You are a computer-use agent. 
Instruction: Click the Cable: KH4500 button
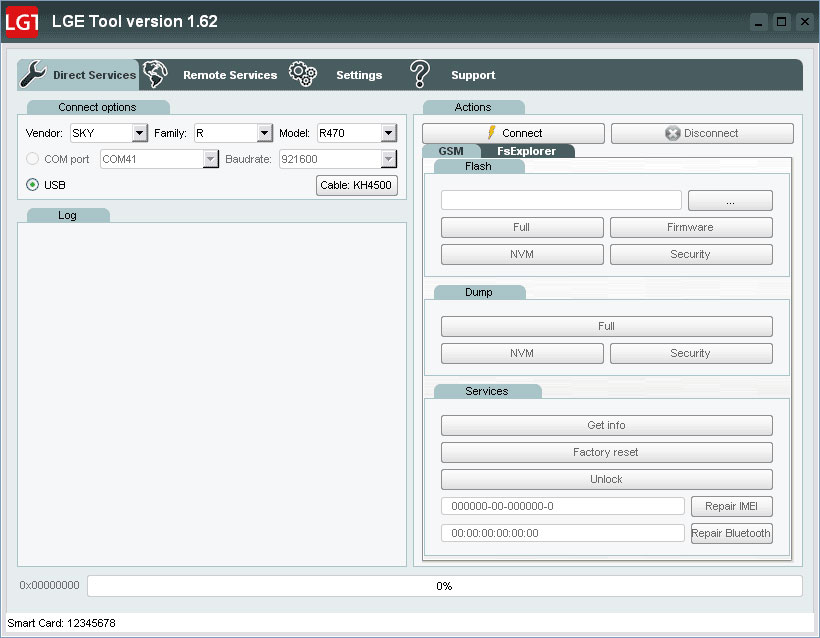[x=357, y=185]
